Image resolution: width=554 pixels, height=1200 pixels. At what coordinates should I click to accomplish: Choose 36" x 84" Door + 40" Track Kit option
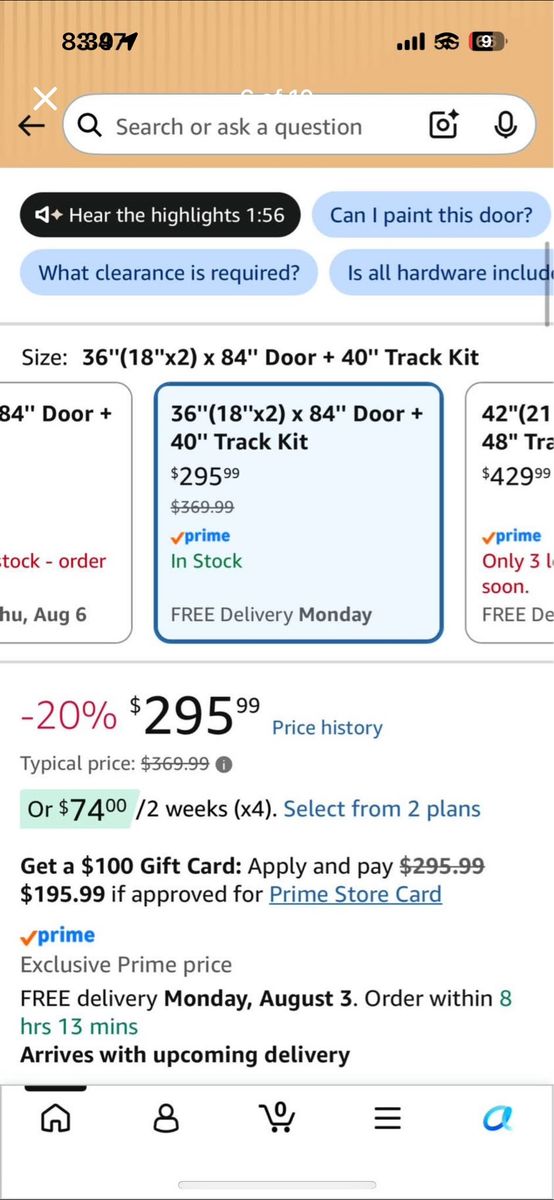tap(298, 513)
